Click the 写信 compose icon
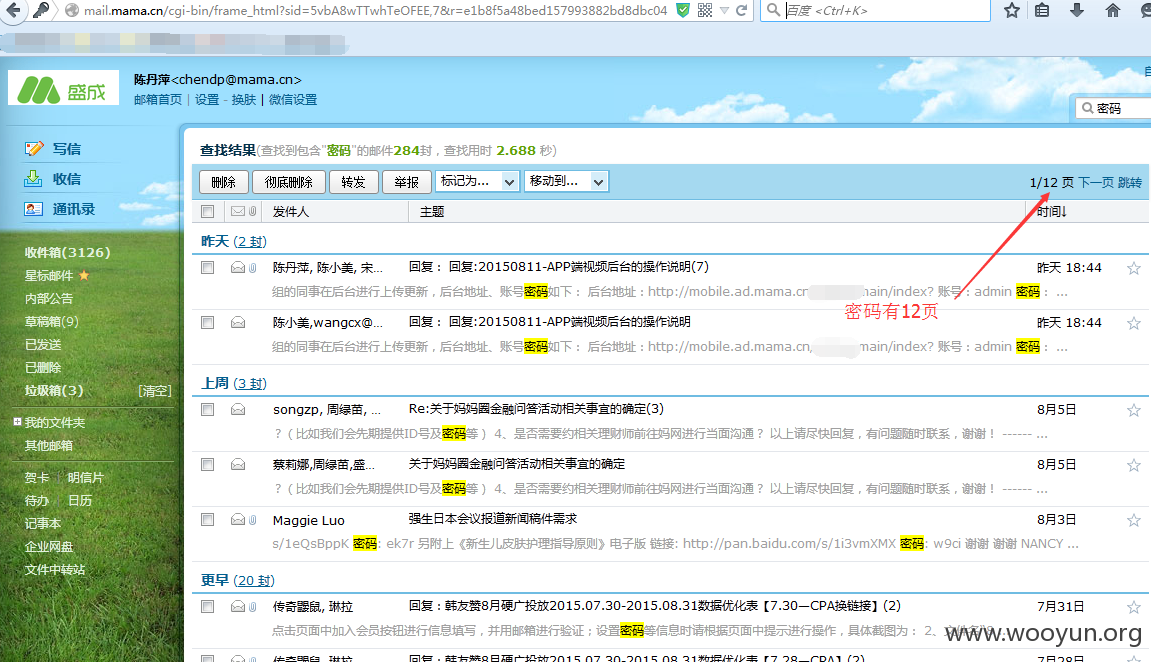Screen dimensions: 1151x662 tap(34, 149)
